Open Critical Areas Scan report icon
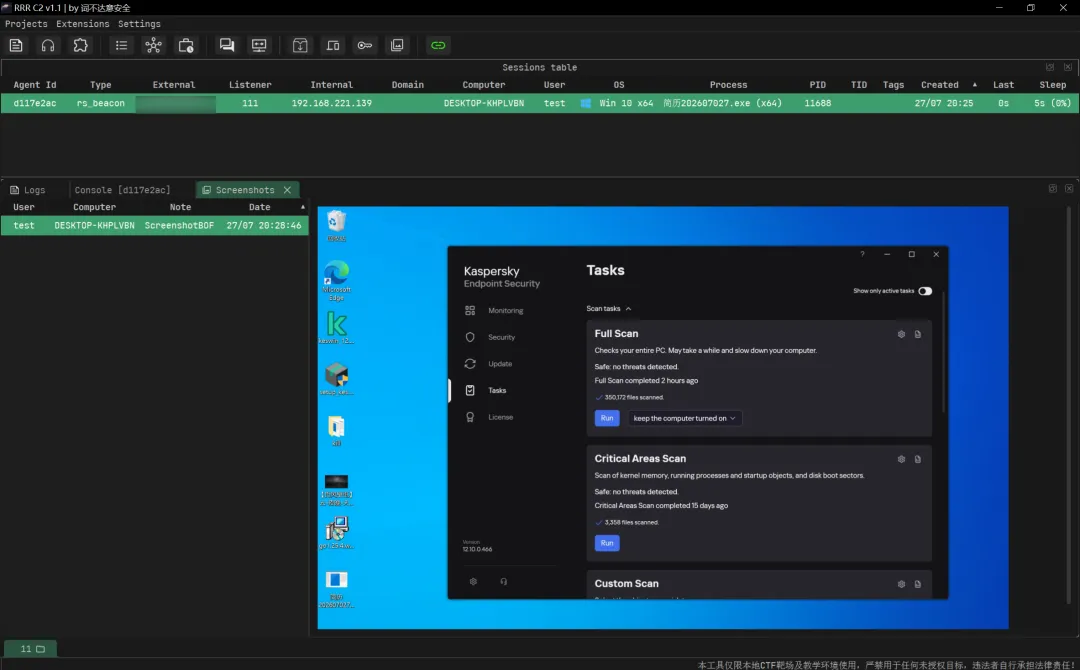 tap(917, 459)
